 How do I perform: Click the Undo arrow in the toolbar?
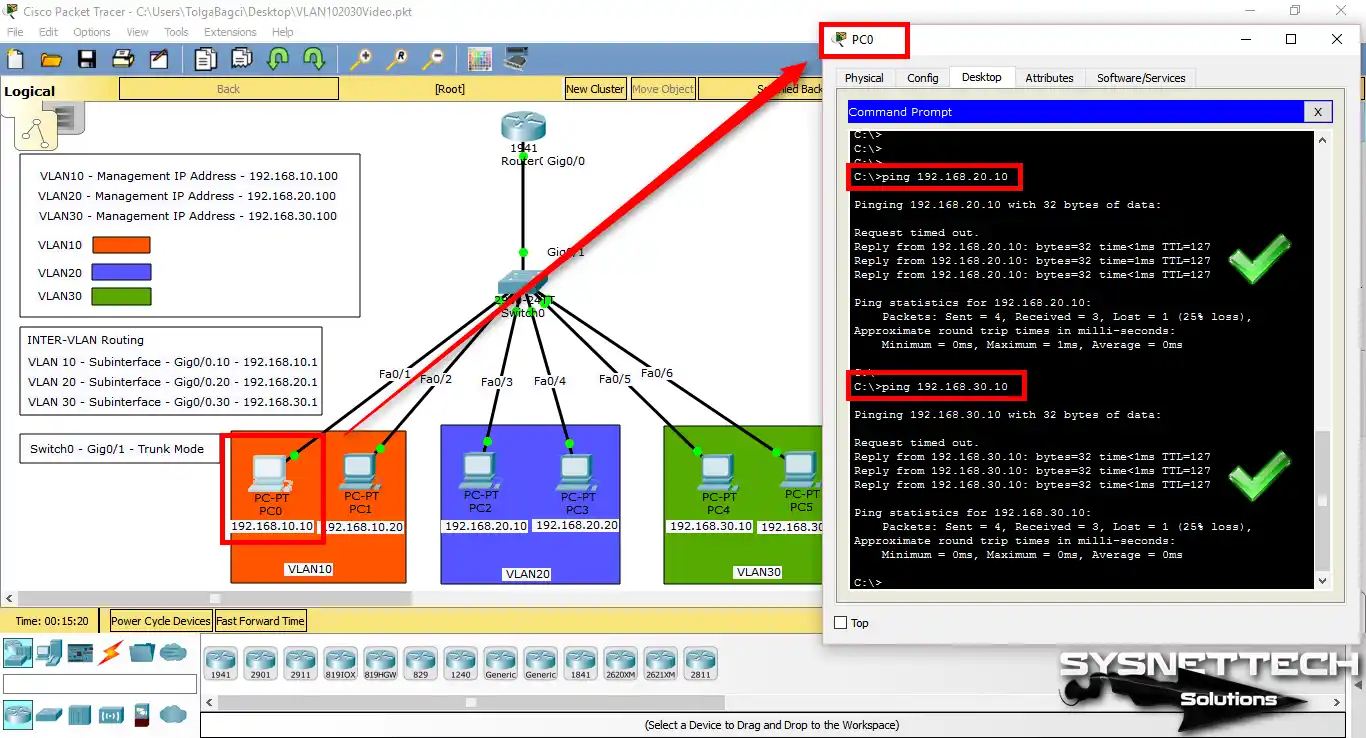[x=277, y=59]
